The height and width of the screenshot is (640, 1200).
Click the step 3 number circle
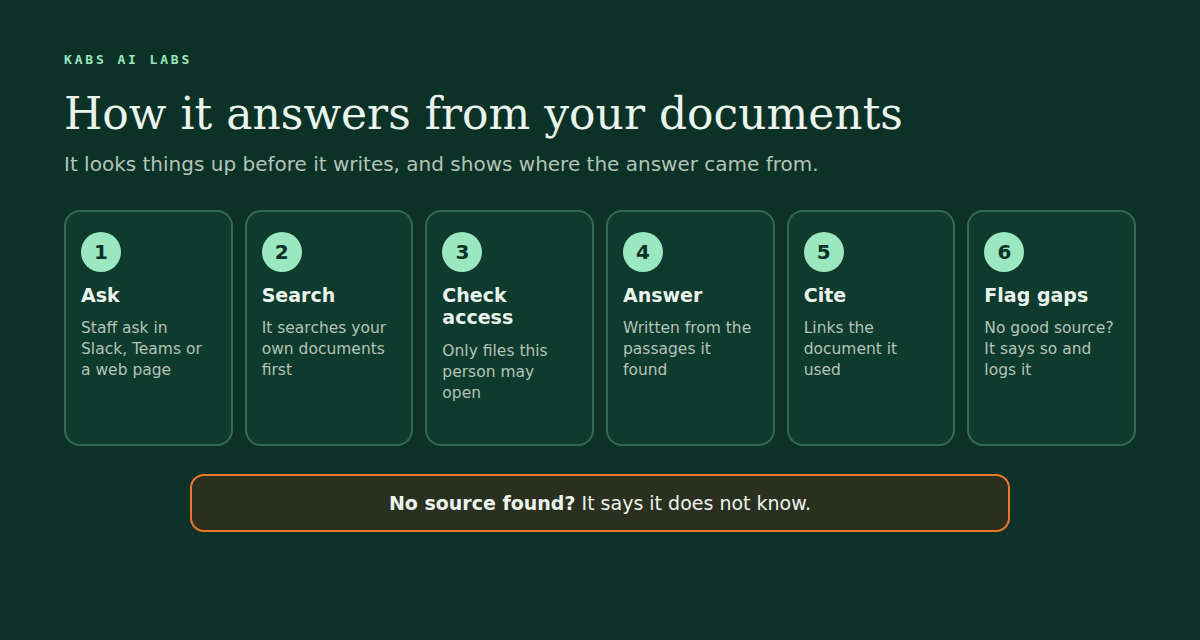tap(462, 252)
